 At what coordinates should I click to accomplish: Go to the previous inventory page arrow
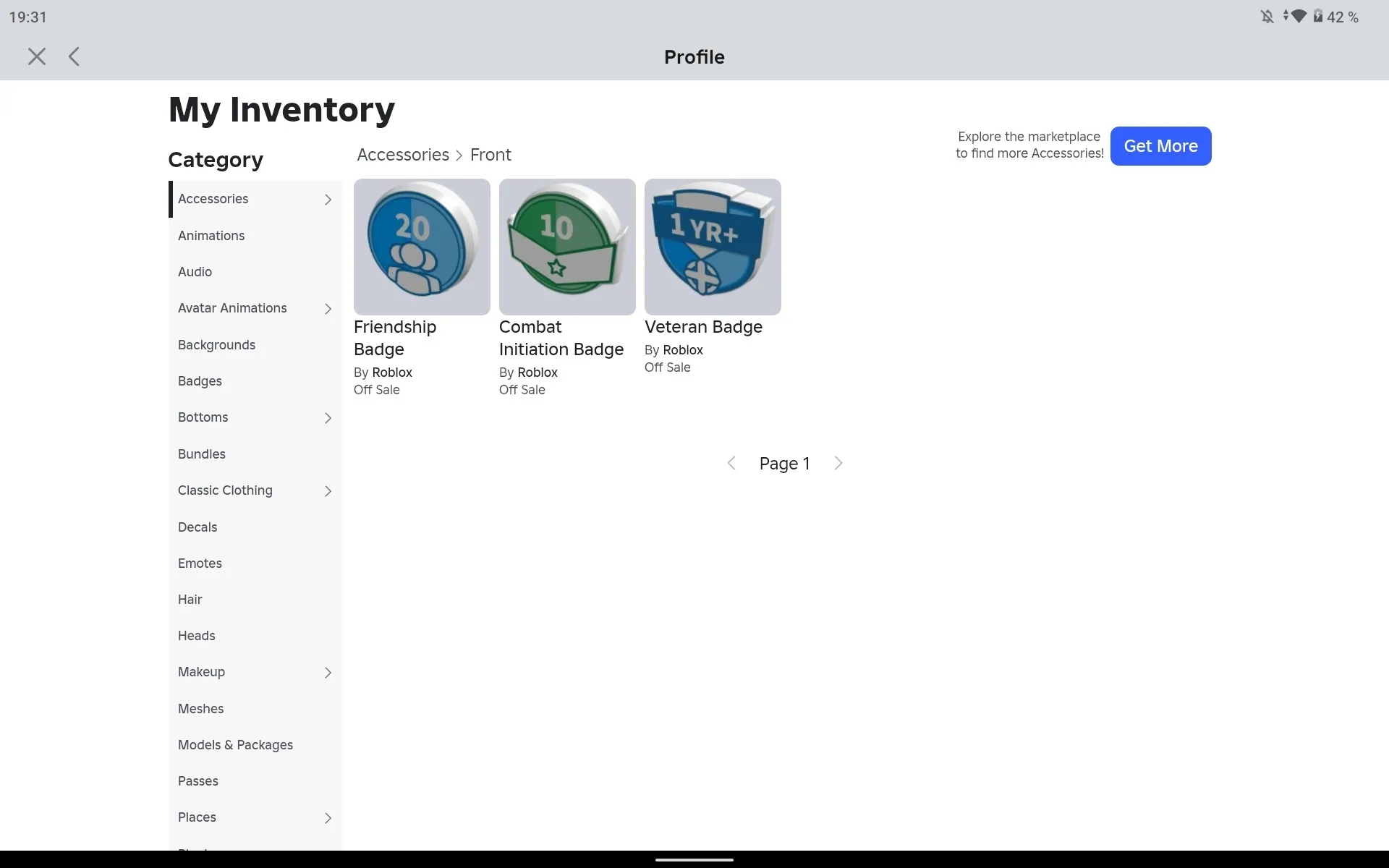click(731, 463)
